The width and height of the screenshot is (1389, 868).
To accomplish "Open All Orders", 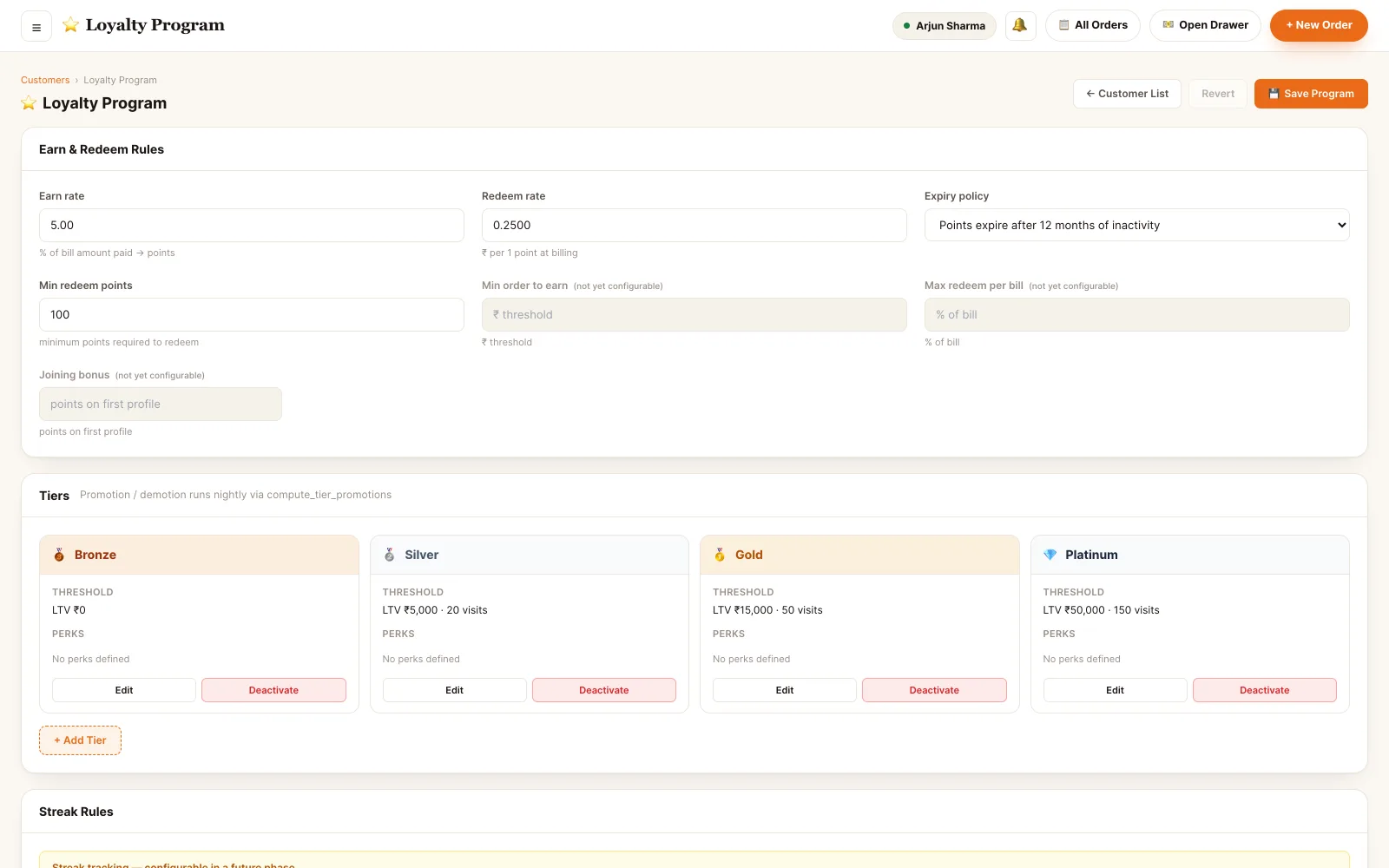I will [1093, 25].
